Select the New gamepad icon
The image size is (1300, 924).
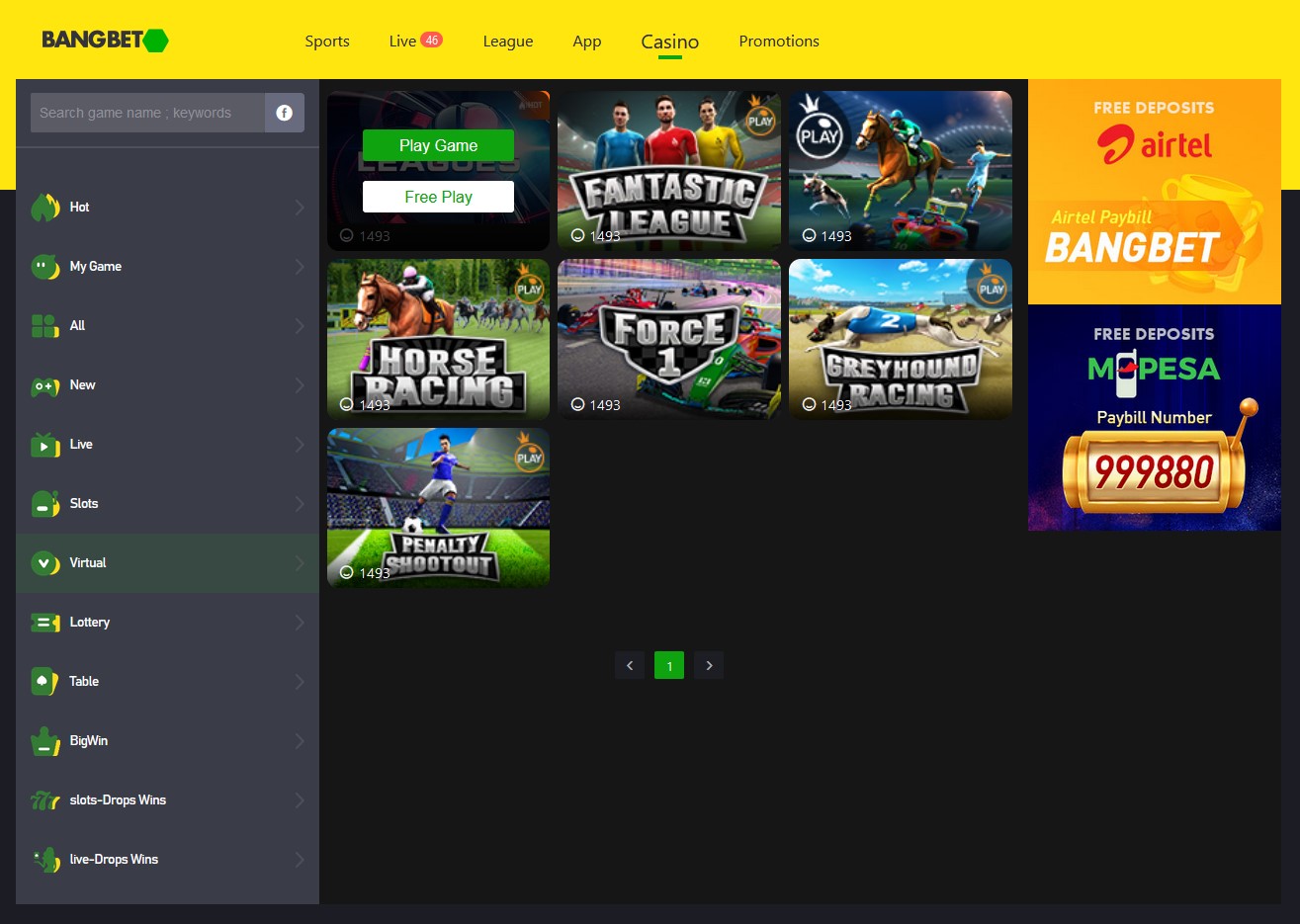click(45, 386)
